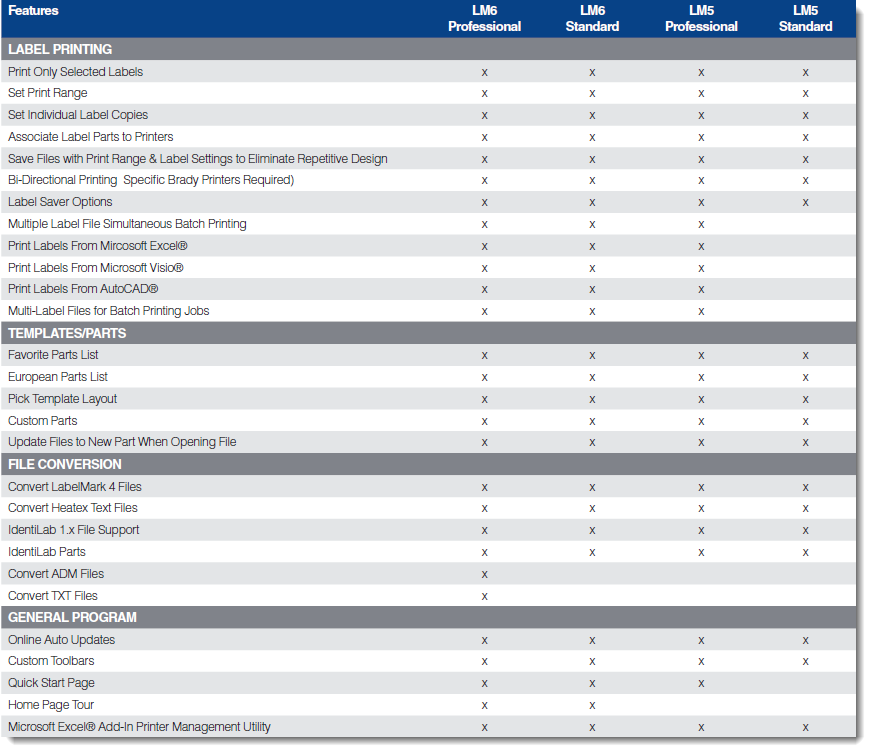871x752 pixels.
Task: Click LM6 Standard x mark for Home Page Tour
Action: pos(592,705)
